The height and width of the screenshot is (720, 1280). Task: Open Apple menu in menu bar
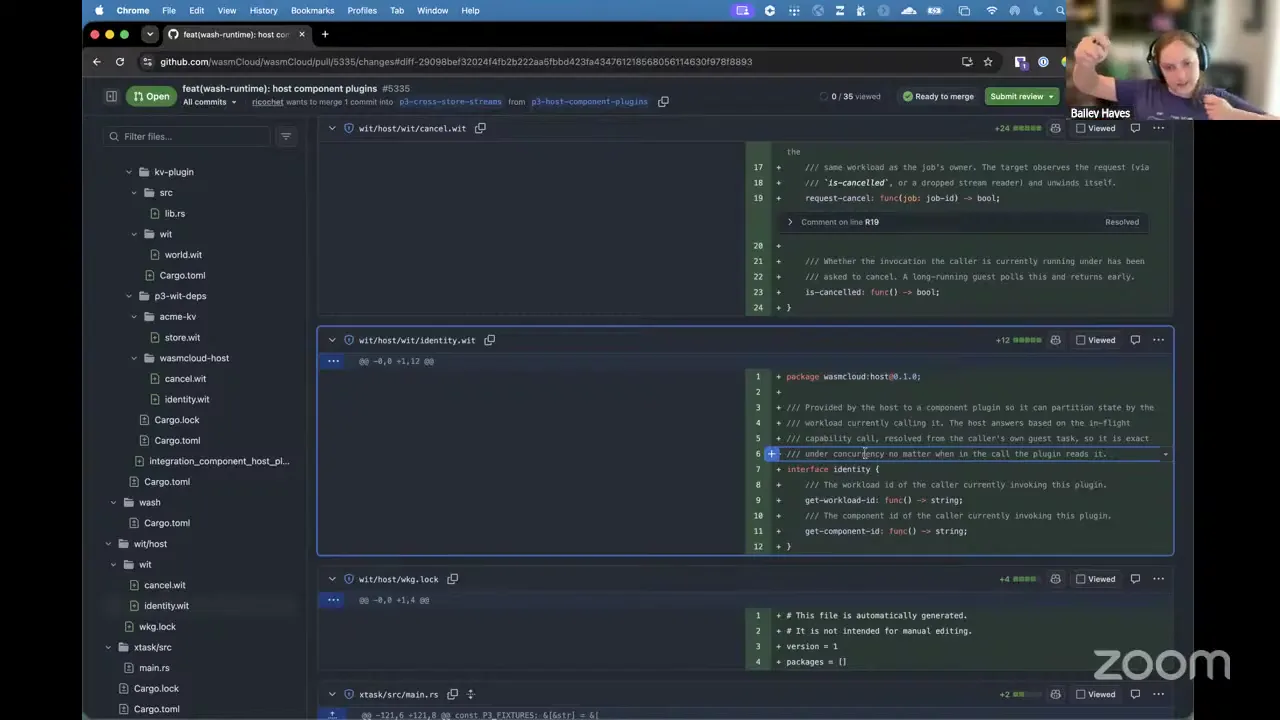point(99,10)
